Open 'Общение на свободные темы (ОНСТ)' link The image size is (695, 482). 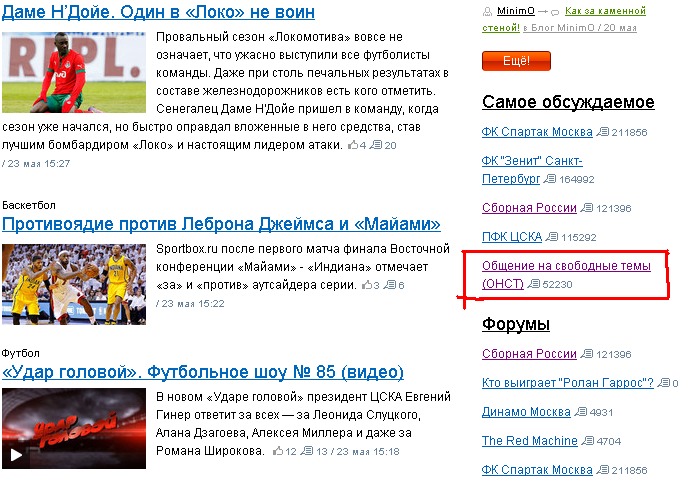click(x=566, y=275)
